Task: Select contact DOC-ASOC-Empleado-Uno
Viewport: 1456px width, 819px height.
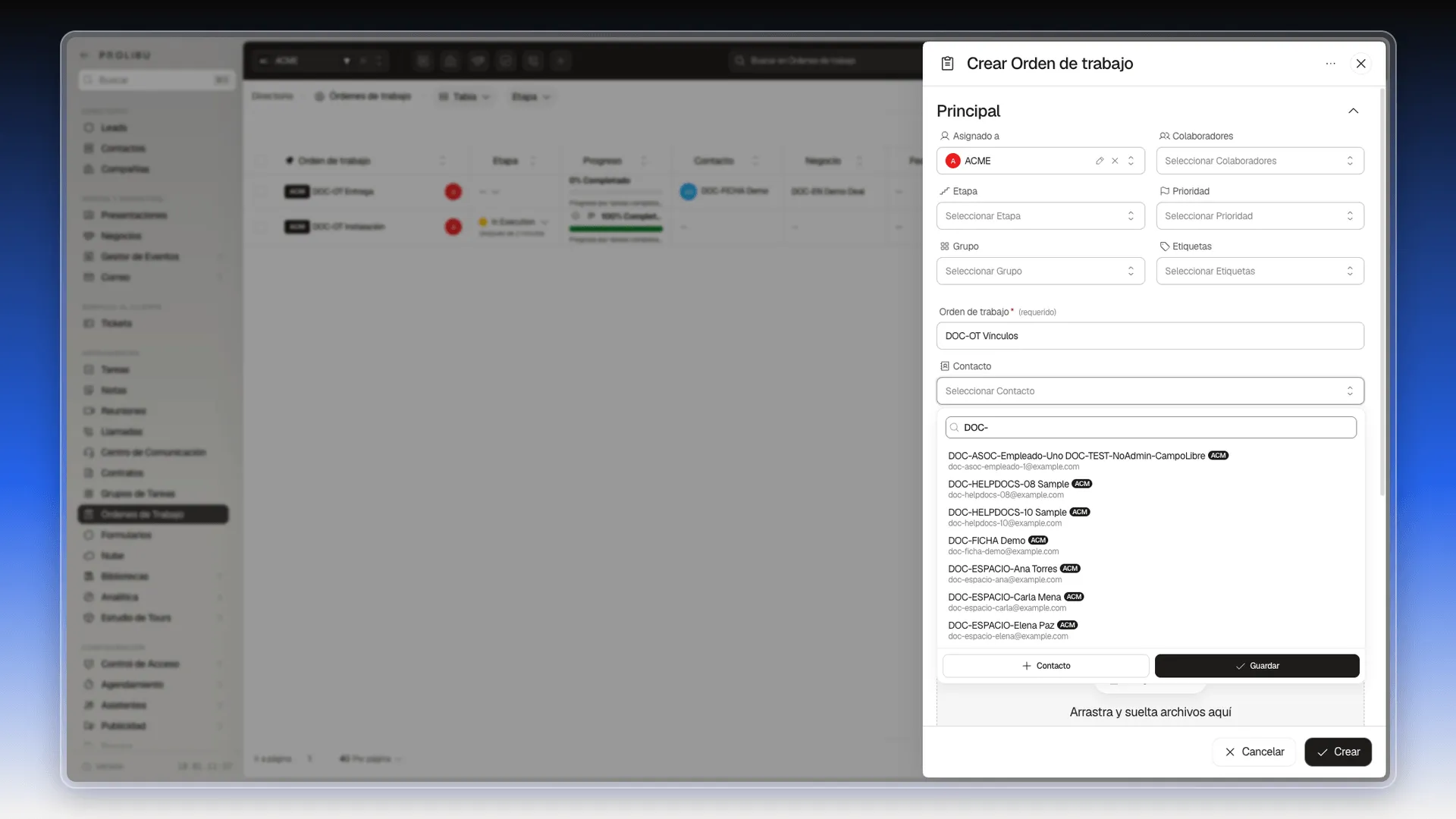Action: (x=1150, y=460)
